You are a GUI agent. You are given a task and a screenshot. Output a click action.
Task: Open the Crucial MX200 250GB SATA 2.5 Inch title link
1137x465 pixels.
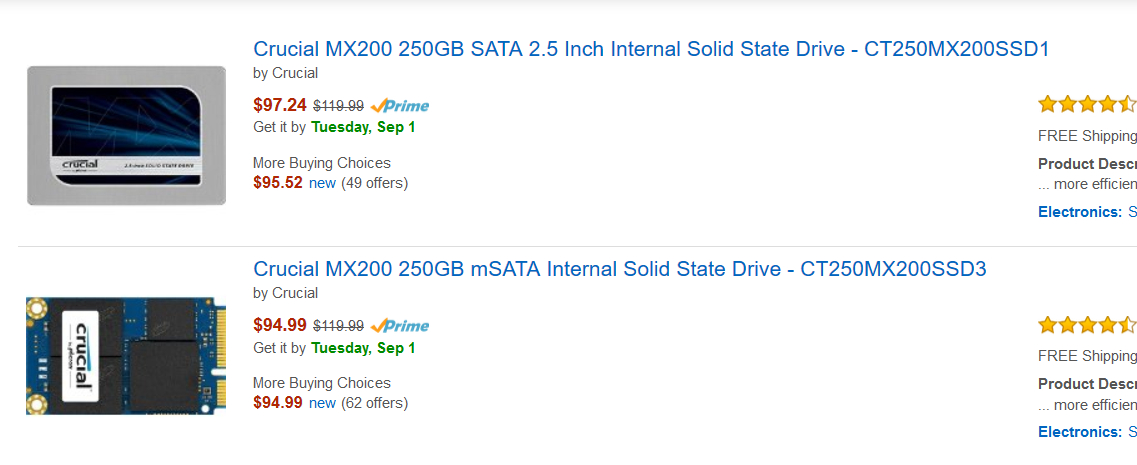pyautogui.click(x=651, y=49)
